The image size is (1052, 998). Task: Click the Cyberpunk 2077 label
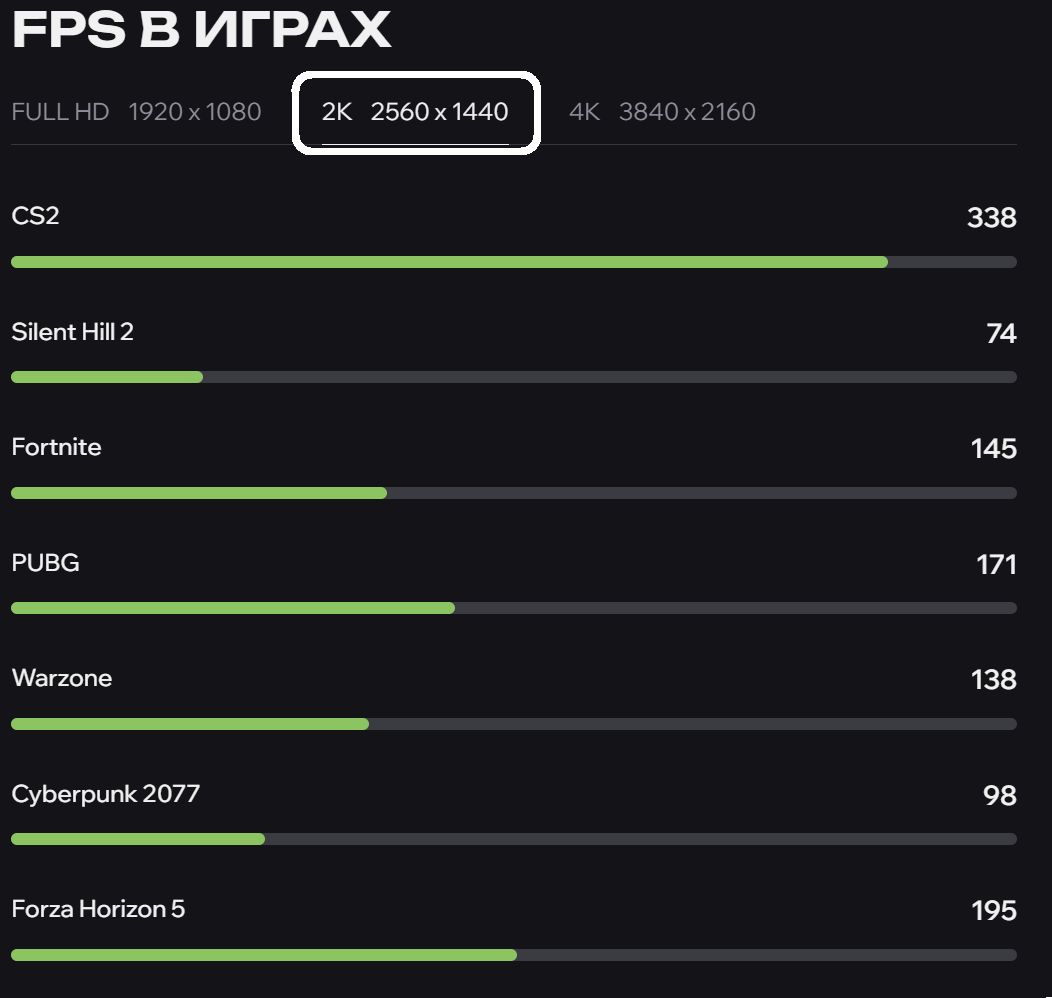pyautogui.click(x=105, y=794)
